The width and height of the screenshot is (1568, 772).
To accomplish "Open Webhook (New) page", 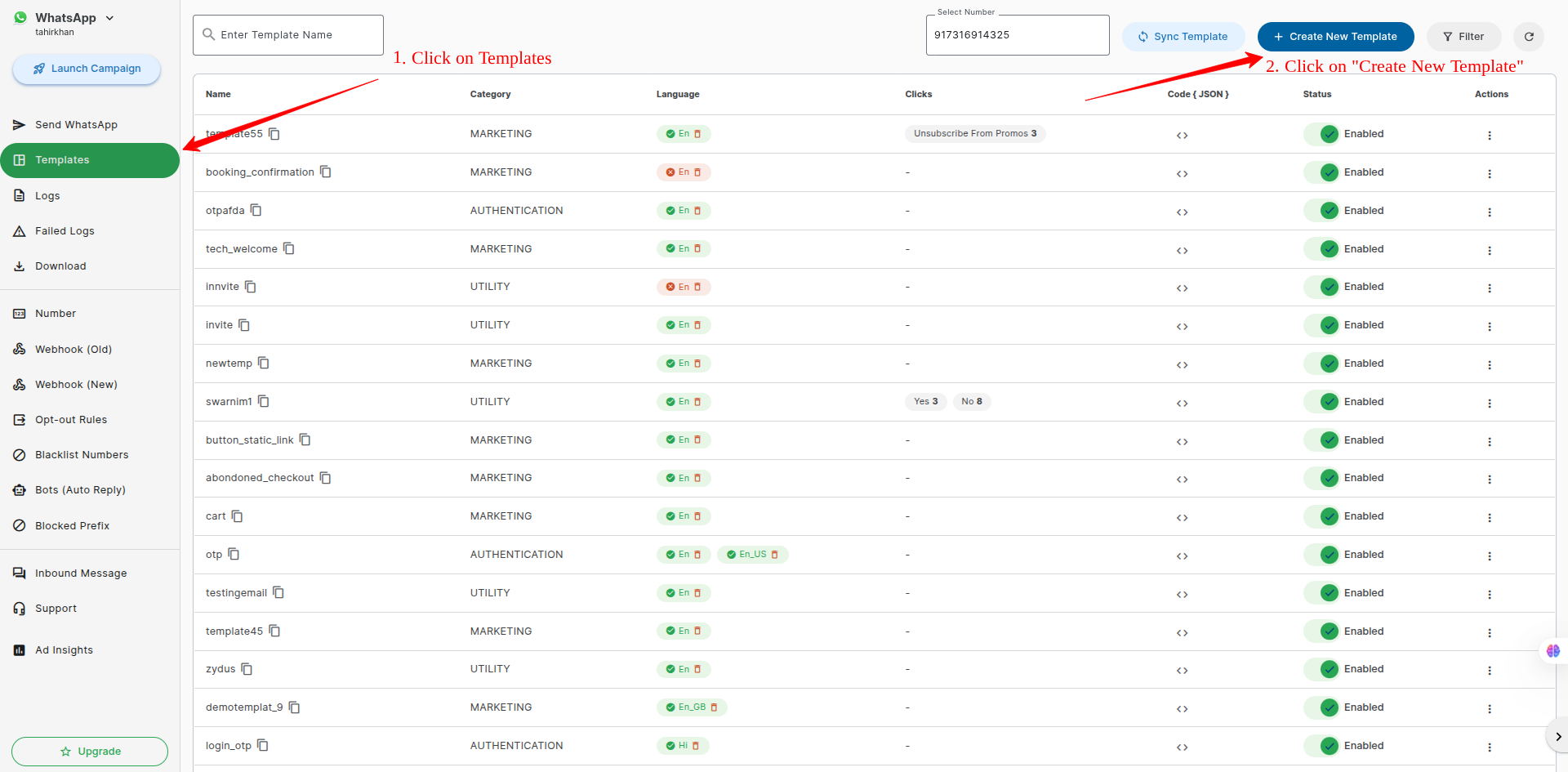I will 90,385.
